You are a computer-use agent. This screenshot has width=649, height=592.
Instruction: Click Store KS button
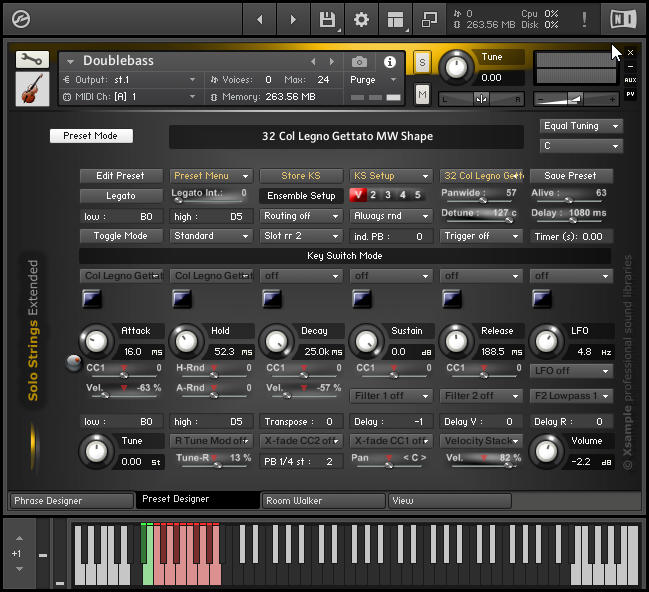pos(301,176)
